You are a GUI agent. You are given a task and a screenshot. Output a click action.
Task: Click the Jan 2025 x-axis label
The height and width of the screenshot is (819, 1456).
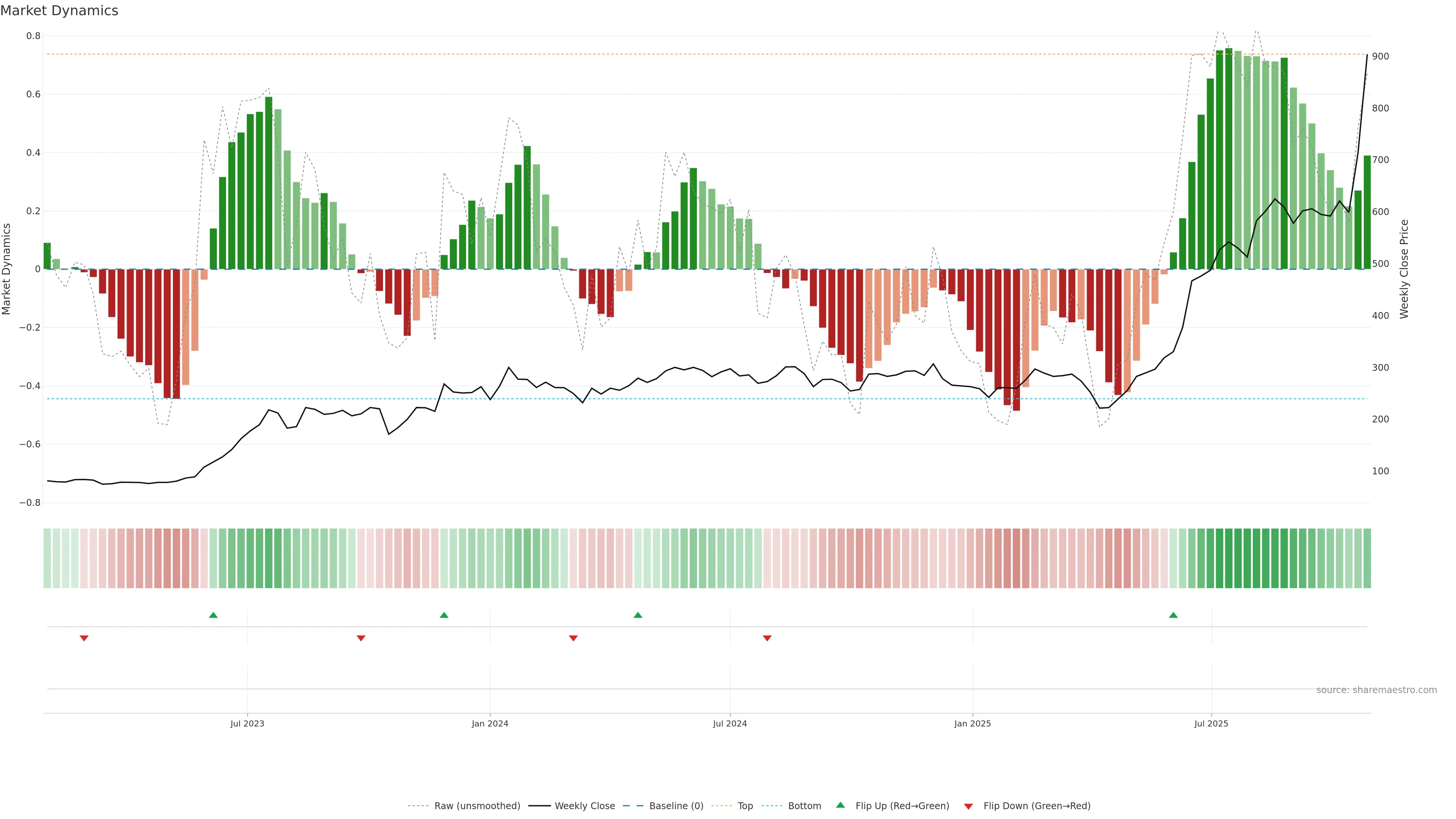(972, 723)
